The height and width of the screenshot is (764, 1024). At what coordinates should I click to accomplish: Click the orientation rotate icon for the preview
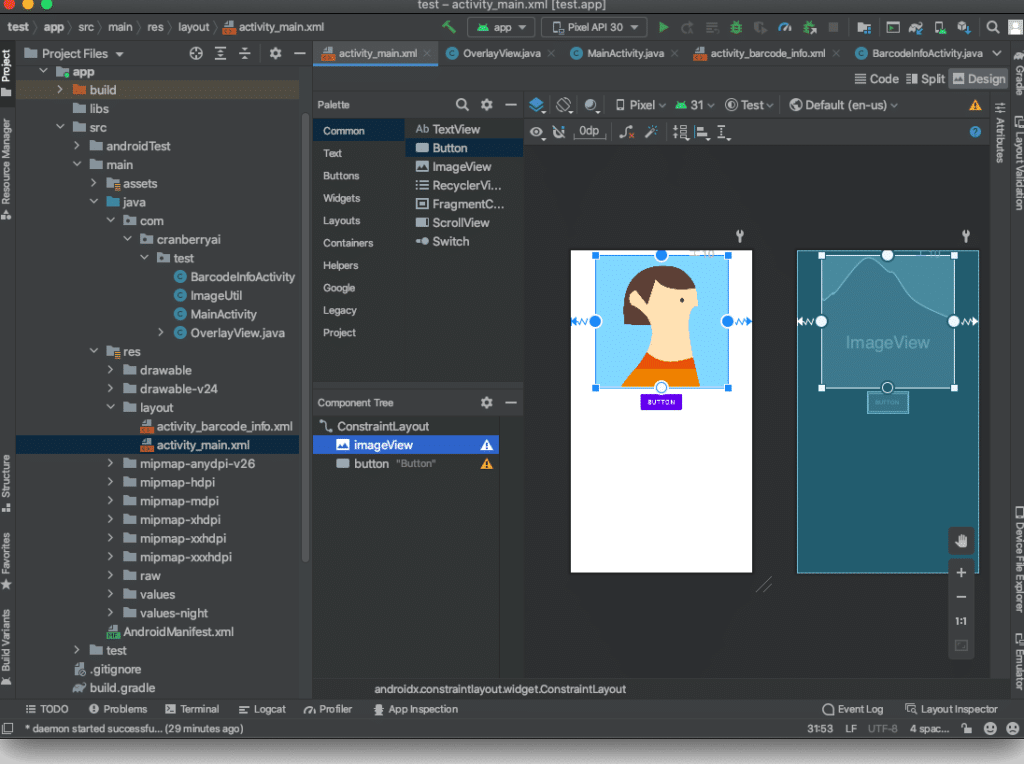point(564,105)
